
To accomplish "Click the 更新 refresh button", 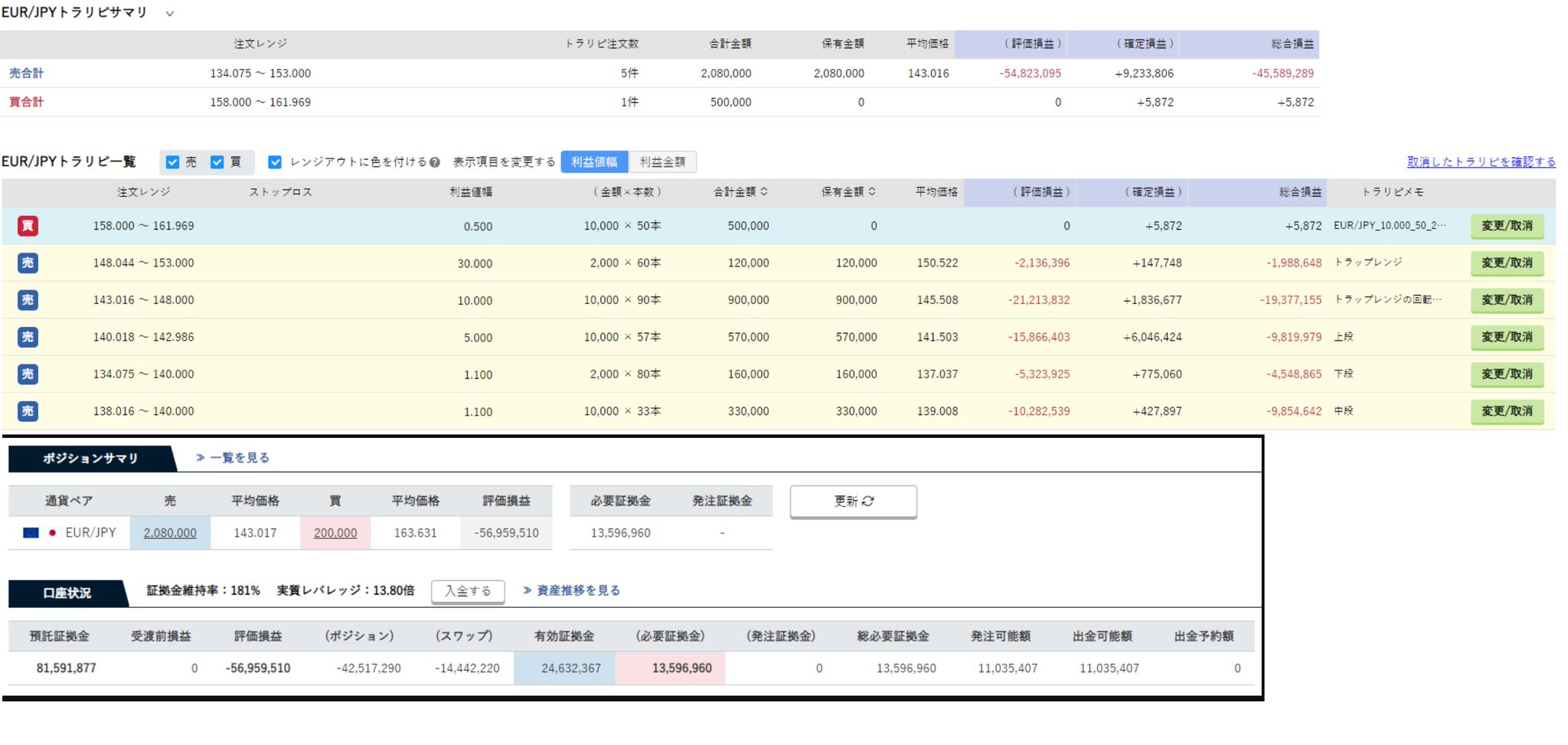I will [x=853, y=502].
